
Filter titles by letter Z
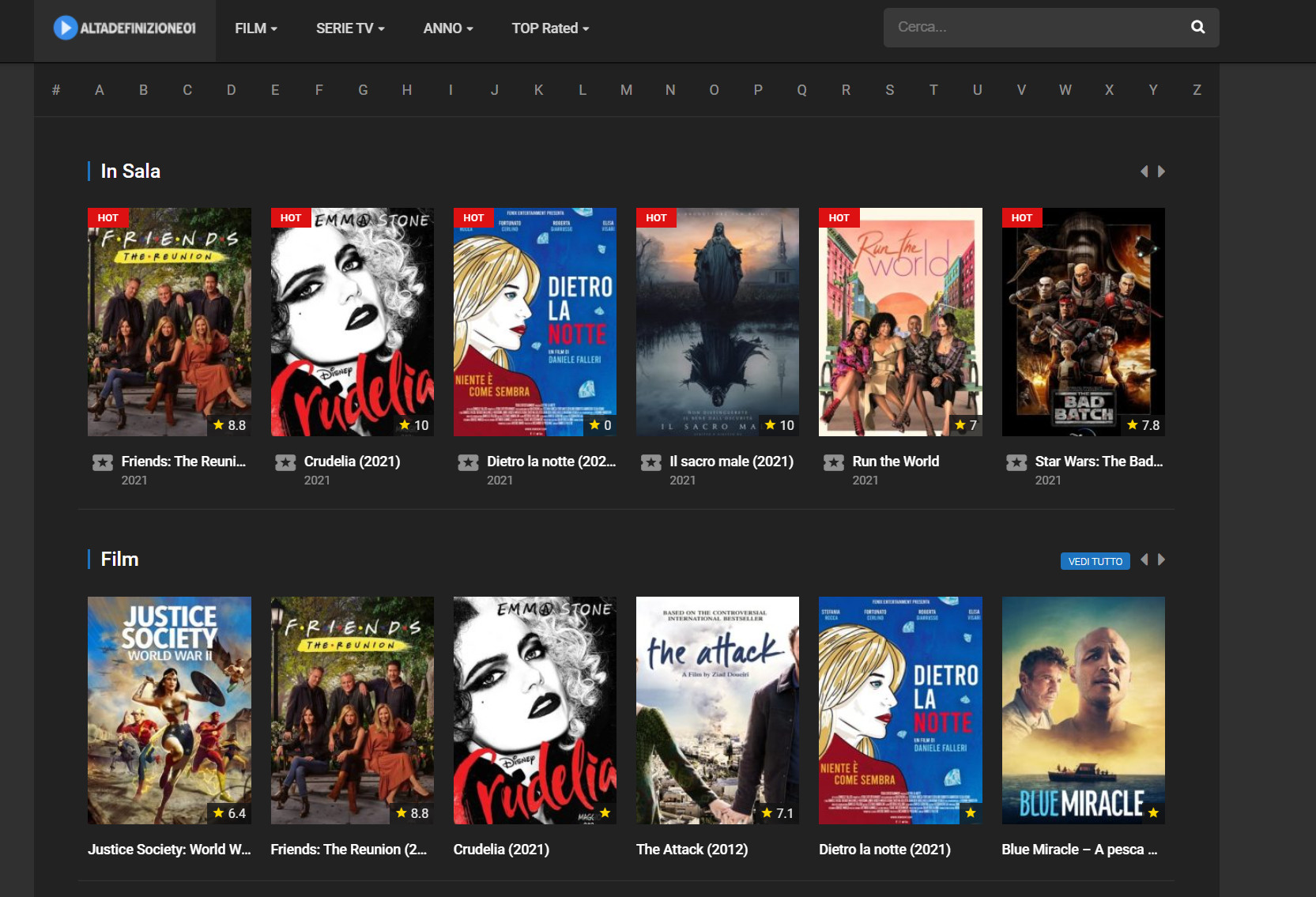pyautogui.click(x=1197, y=90)
